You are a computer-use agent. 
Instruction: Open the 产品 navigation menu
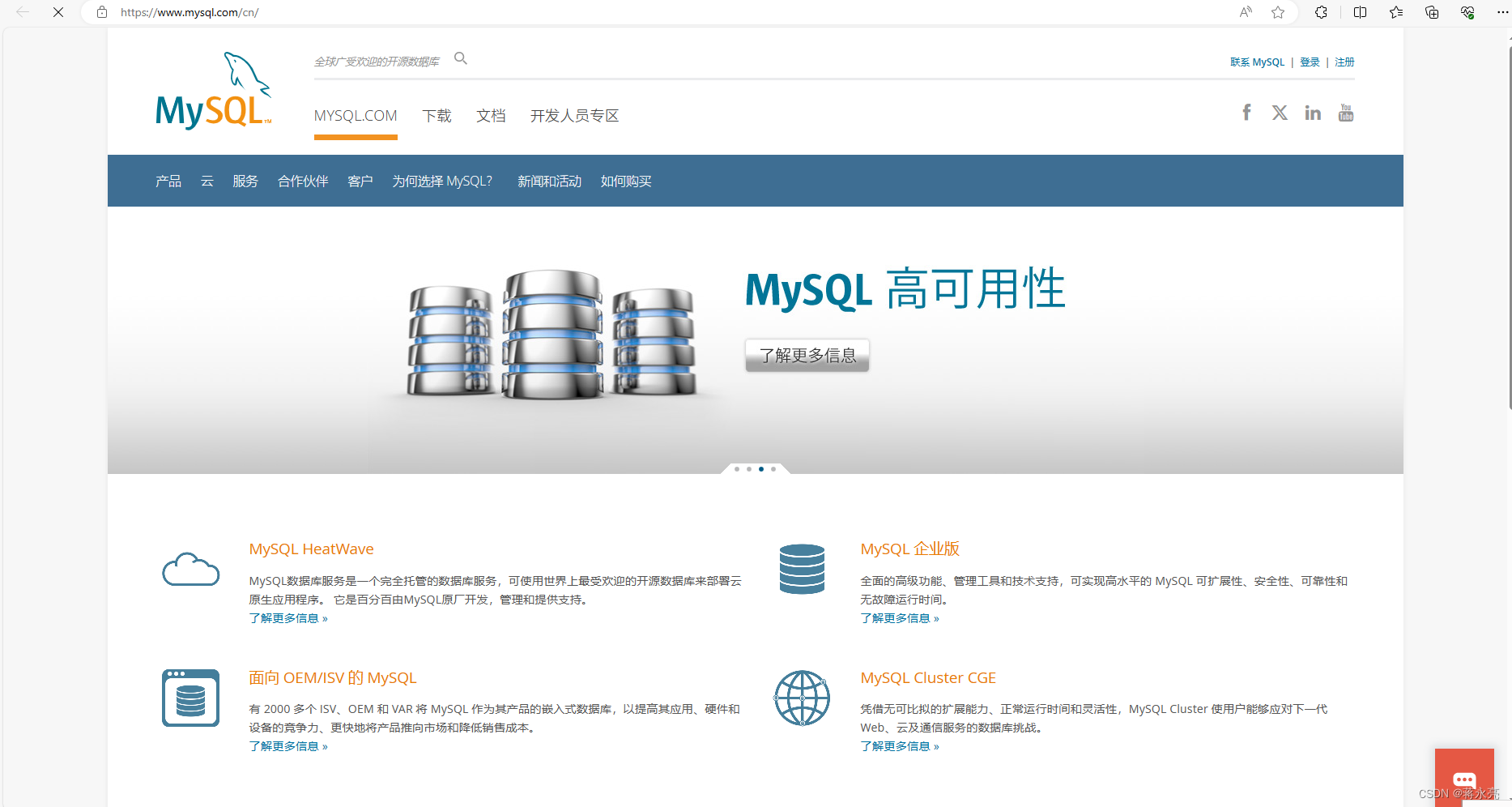[168, 181]
